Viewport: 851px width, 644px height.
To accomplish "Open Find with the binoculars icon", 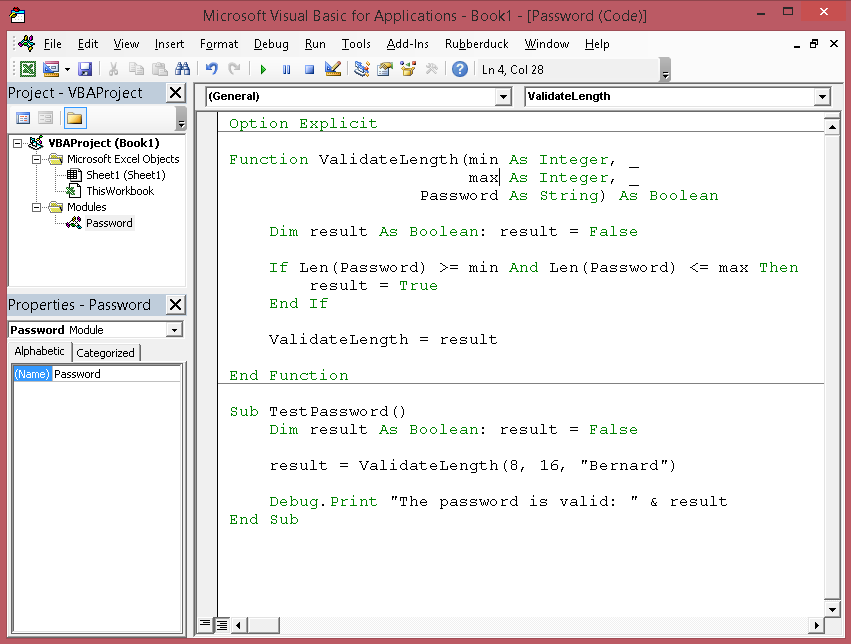I will [x=182, y=69].
